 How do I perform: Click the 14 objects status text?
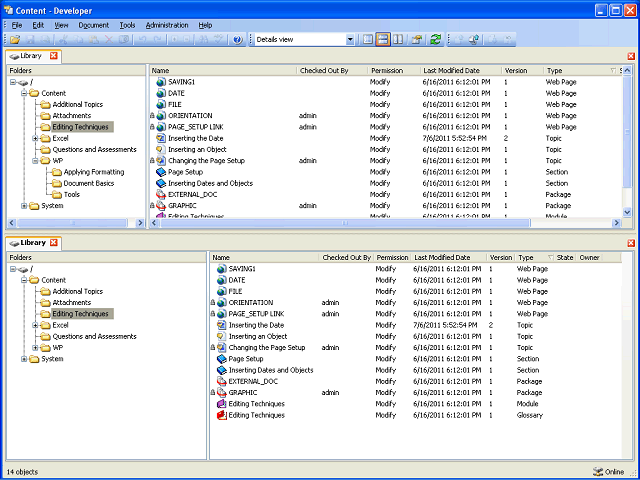[22, 472]
